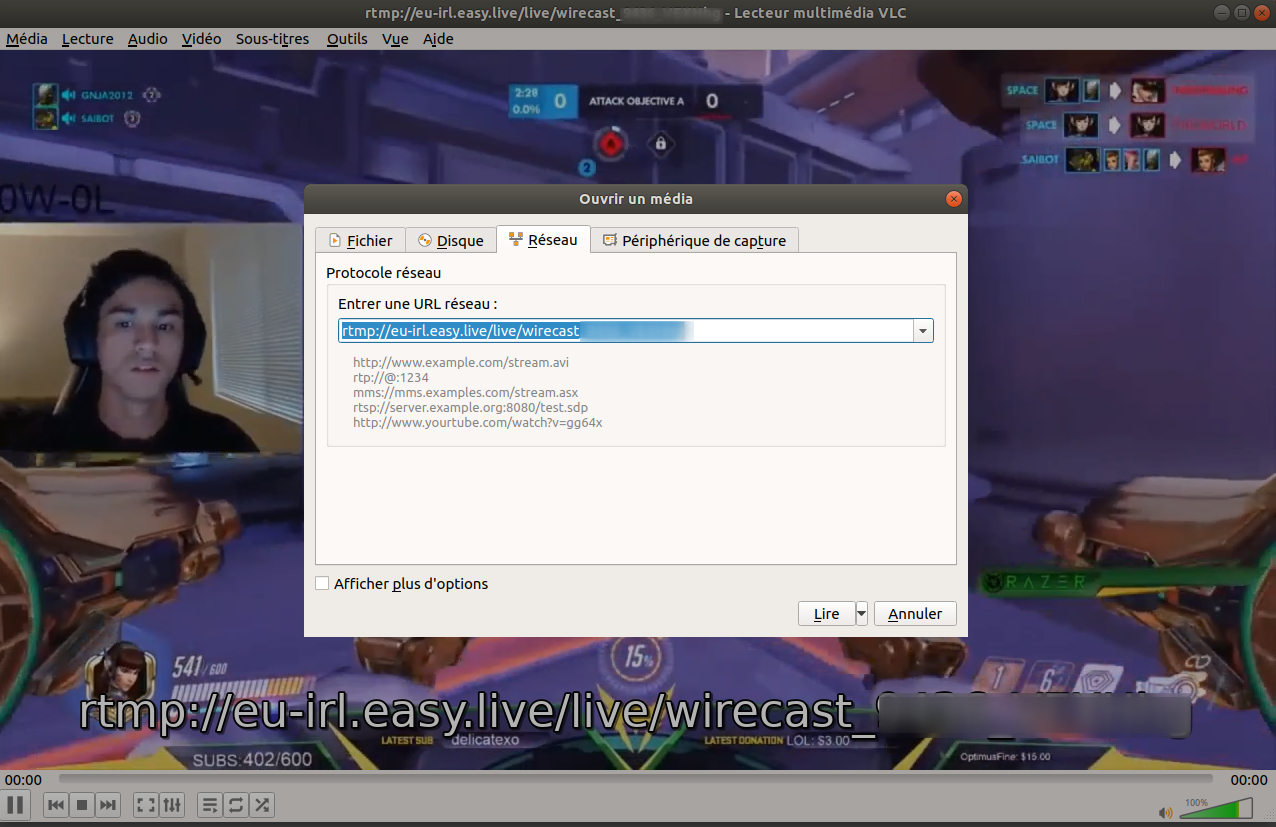The height and width of the screenshot is (827, 1276).
Task: Enable Afficher plus d'options checkbox
Action: 322,583
